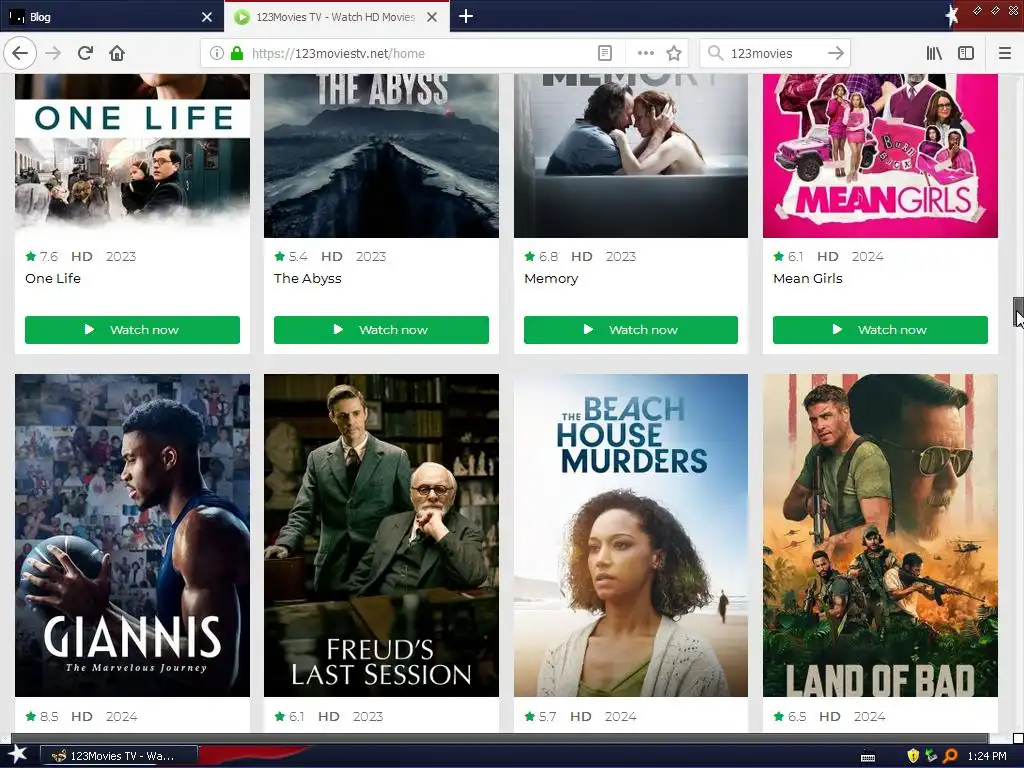Show site information icon in address bar
Viewport: 1024px width, 768px height.
pyautogui.click(x=217, y=53)
